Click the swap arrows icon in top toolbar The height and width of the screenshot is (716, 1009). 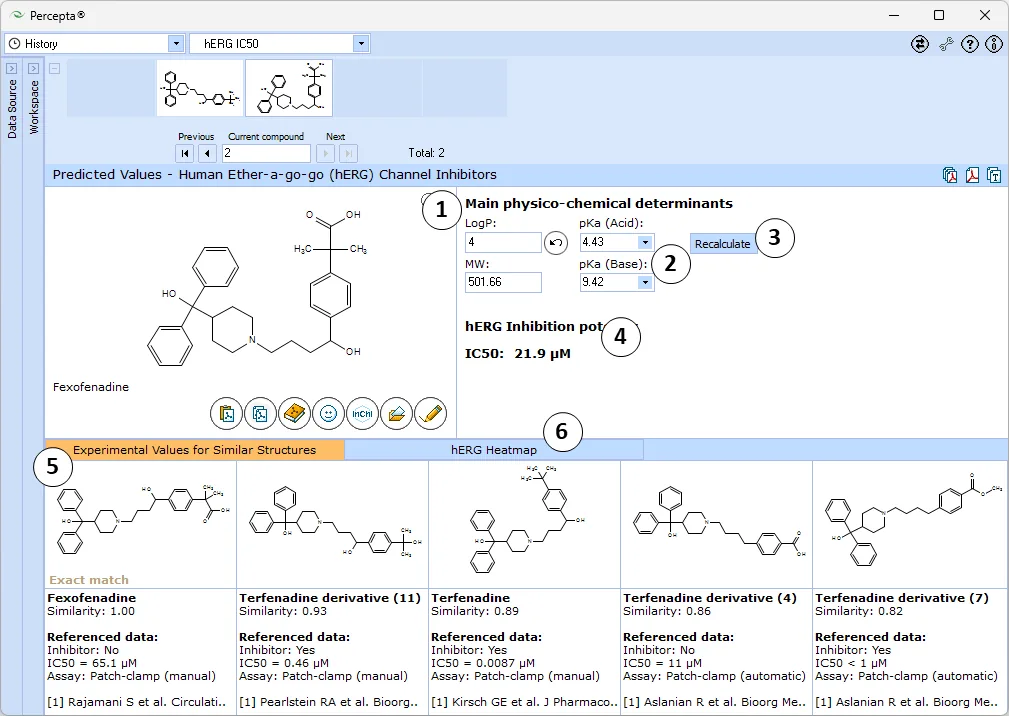point(920,44)
